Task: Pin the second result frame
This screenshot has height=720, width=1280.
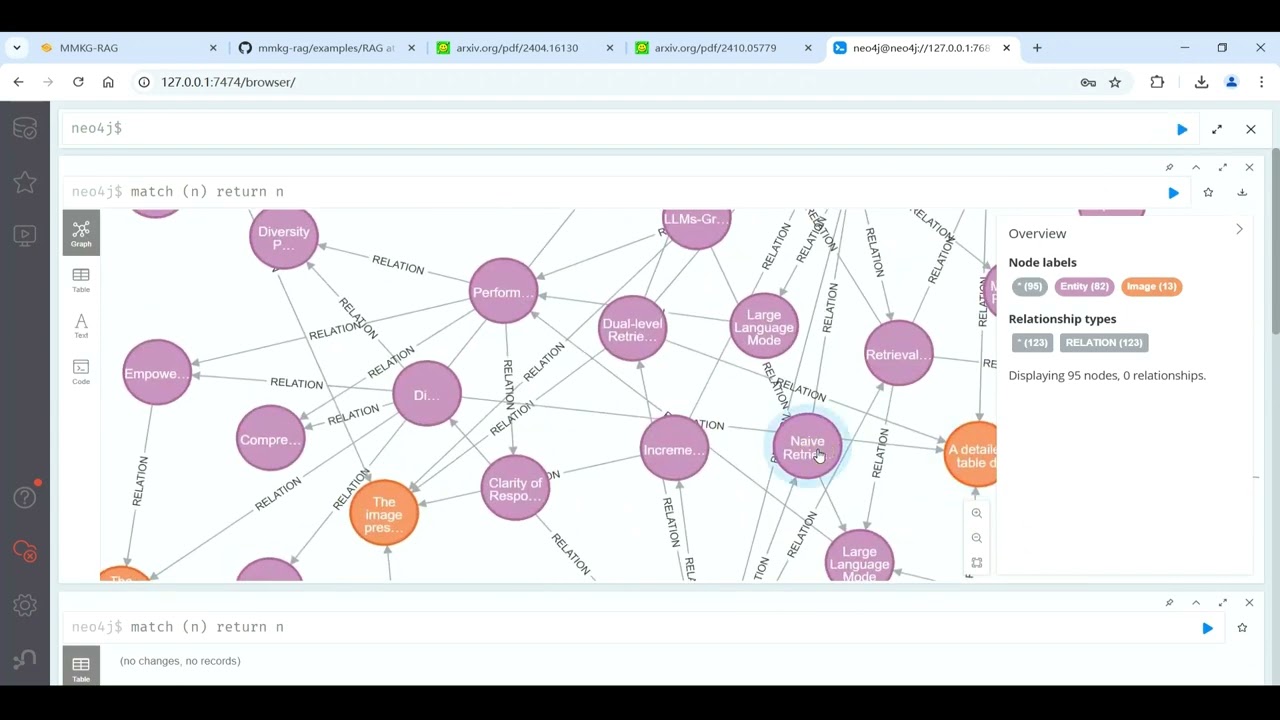Action: point(1169,603)
